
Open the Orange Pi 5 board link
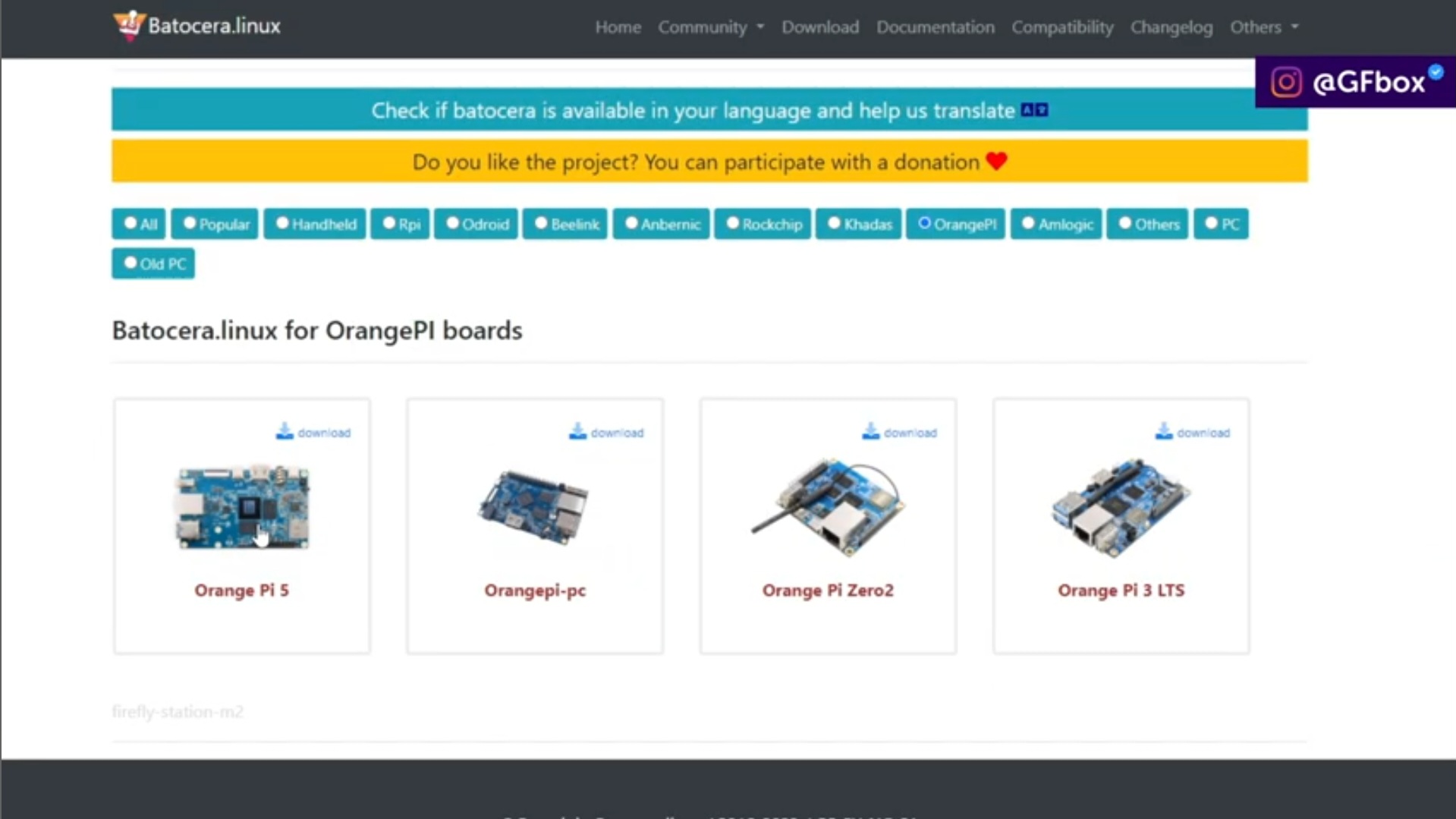click(241, 590)
